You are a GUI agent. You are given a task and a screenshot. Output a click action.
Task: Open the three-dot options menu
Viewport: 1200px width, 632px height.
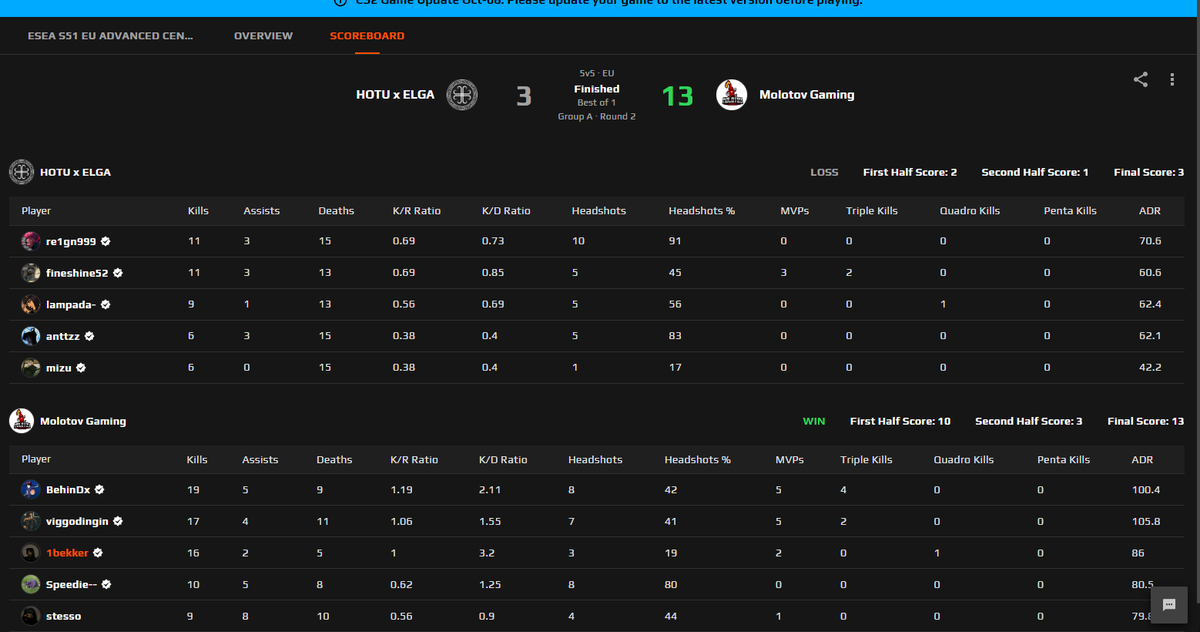tap(1172, 80)
